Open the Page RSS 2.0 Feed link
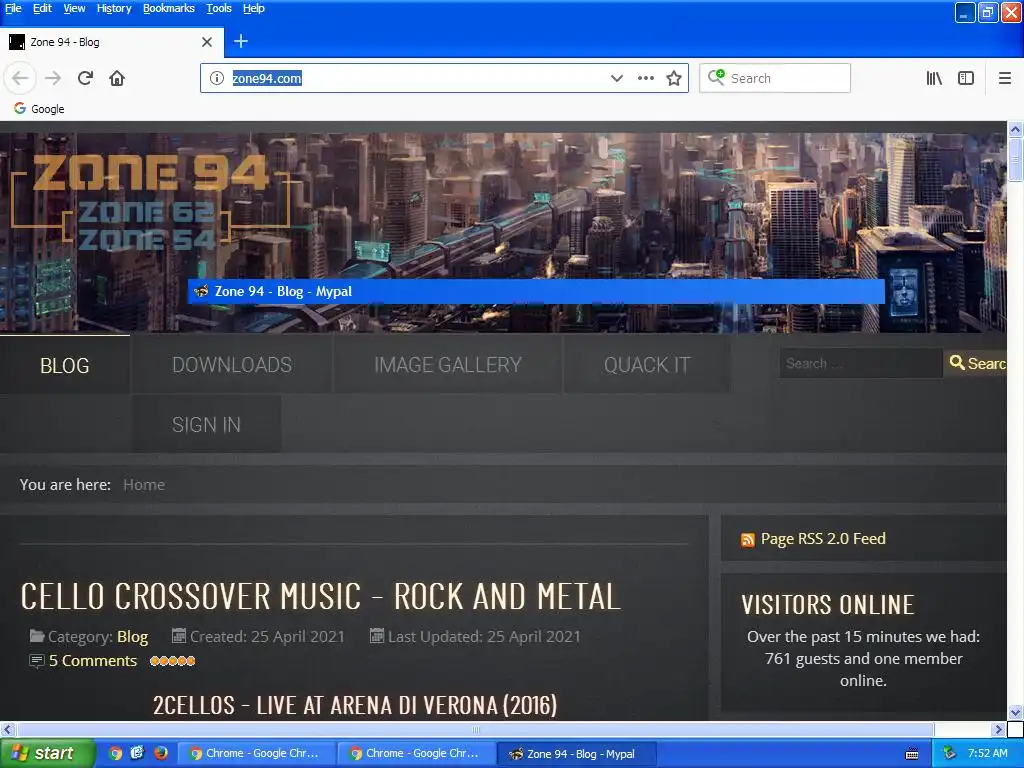Image resolution: width=1024 pixels, height=768 pixels. click(823, 539)
